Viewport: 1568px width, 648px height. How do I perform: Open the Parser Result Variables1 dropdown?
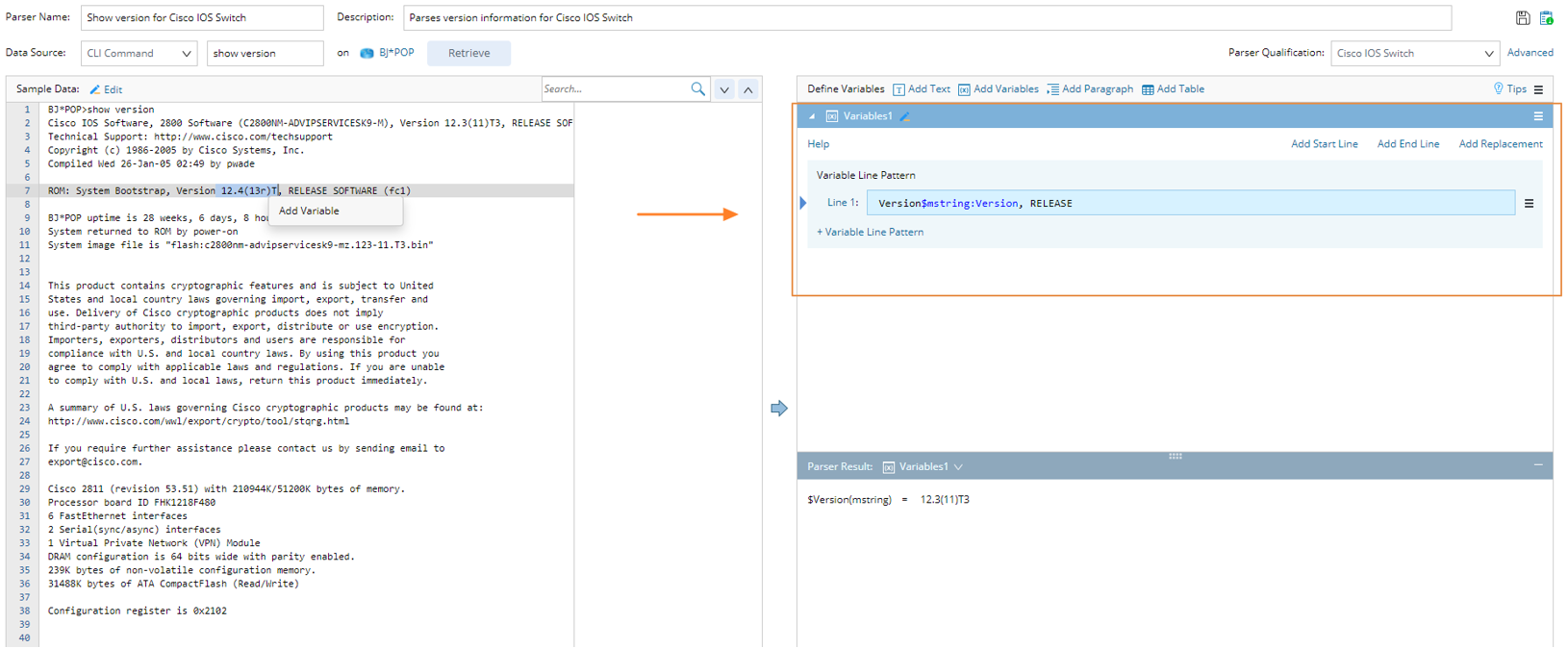[923, 466]
